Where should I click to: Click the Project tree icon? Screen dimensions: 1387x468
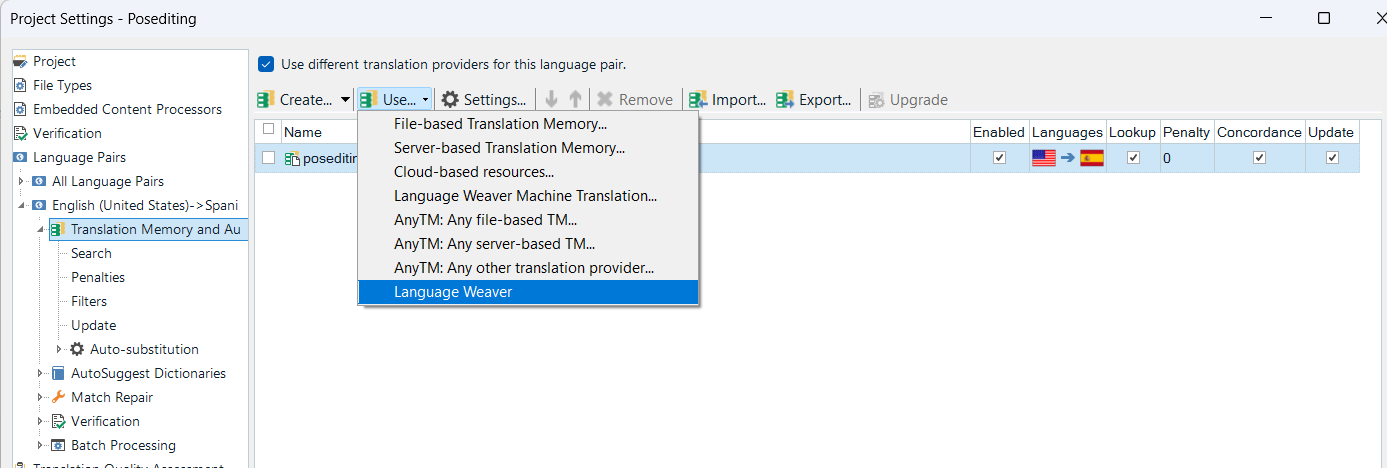(x=20, y=61)
